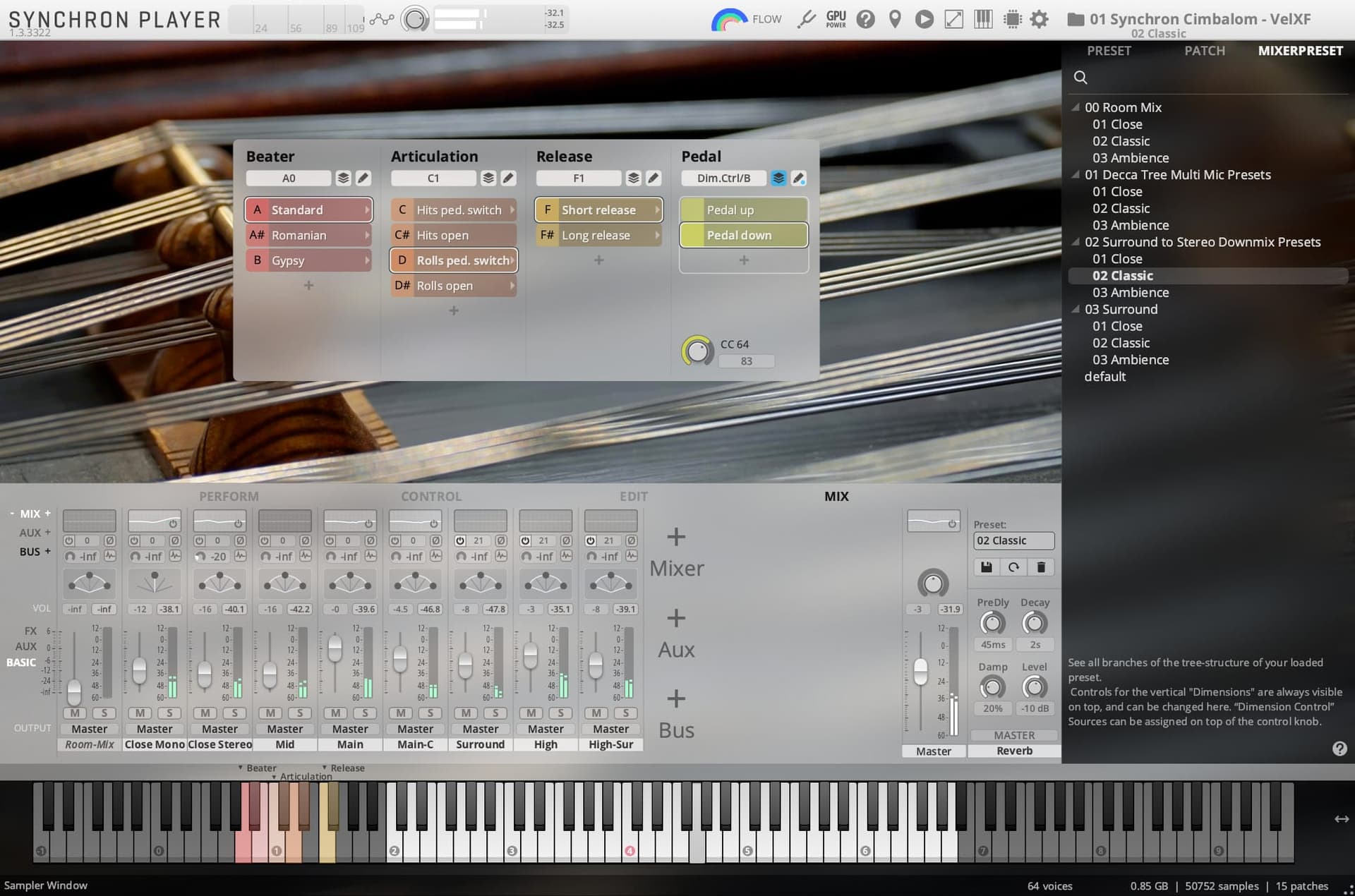Click the Close Stereo pan display

pos(219,583)
